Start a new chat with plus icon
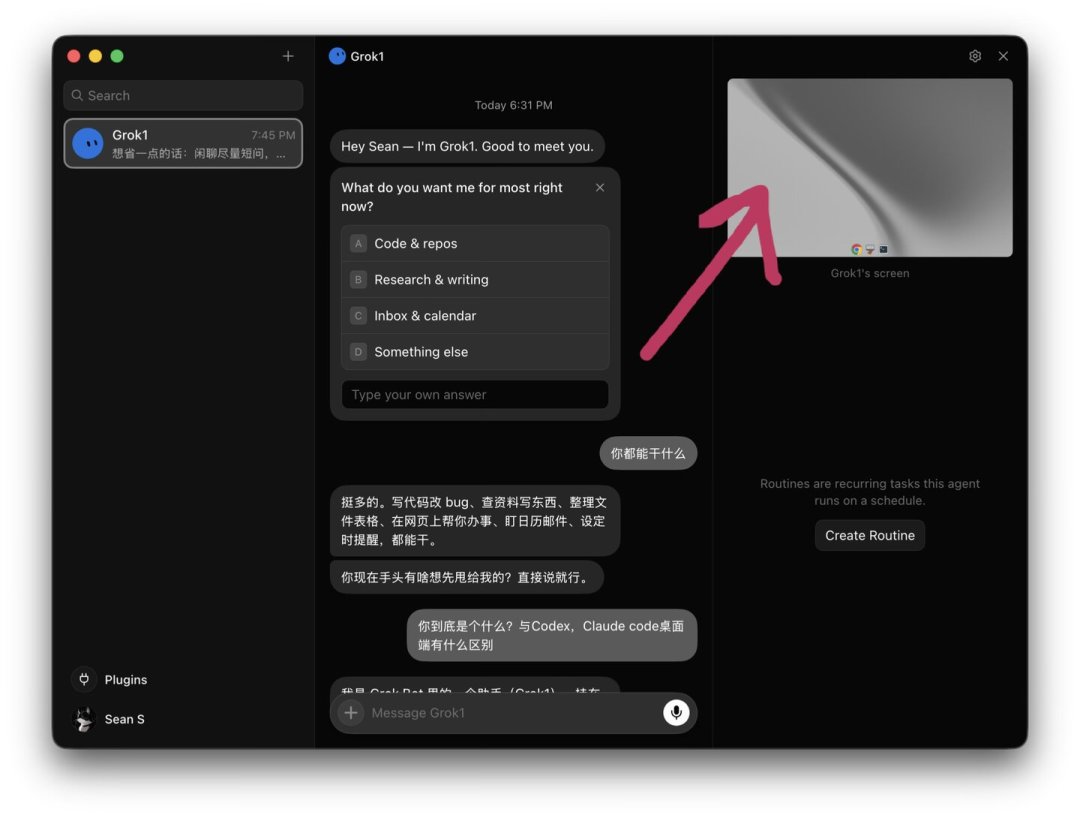The width and height of the screenshot is (1080, 818). click(288, 56)
